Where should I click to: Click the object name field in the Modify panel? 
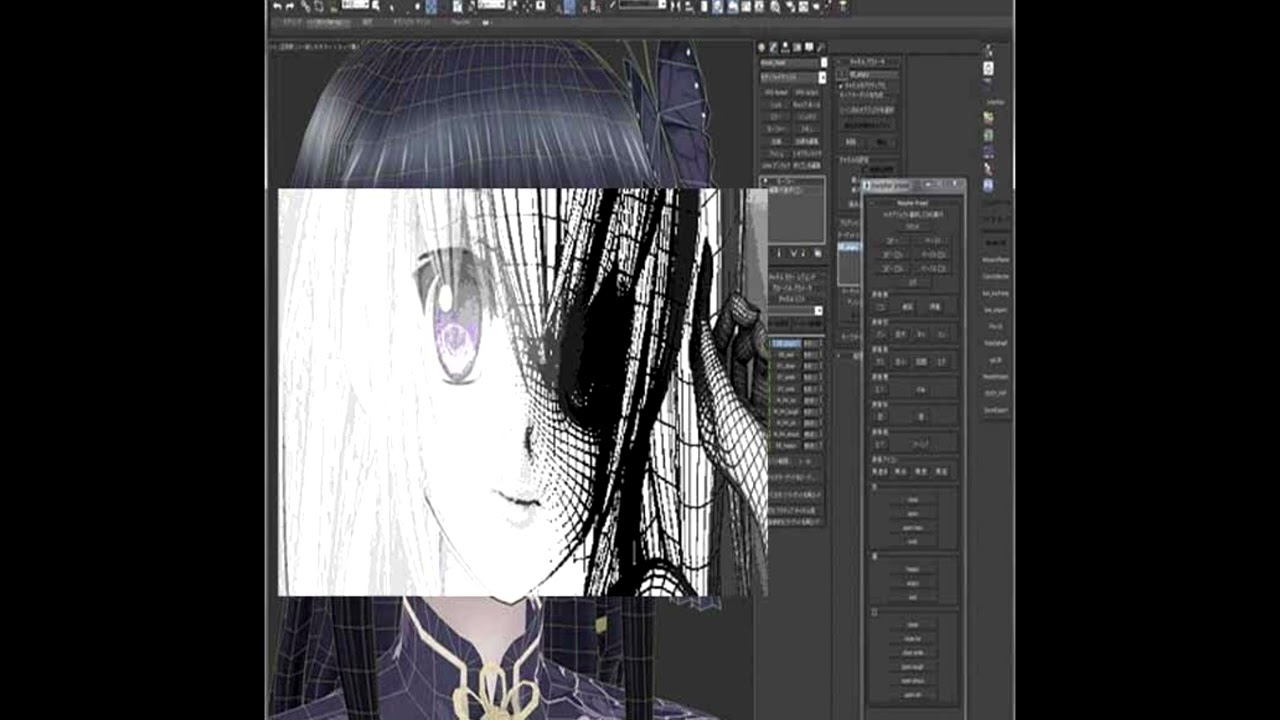click(x=789, y=63)
